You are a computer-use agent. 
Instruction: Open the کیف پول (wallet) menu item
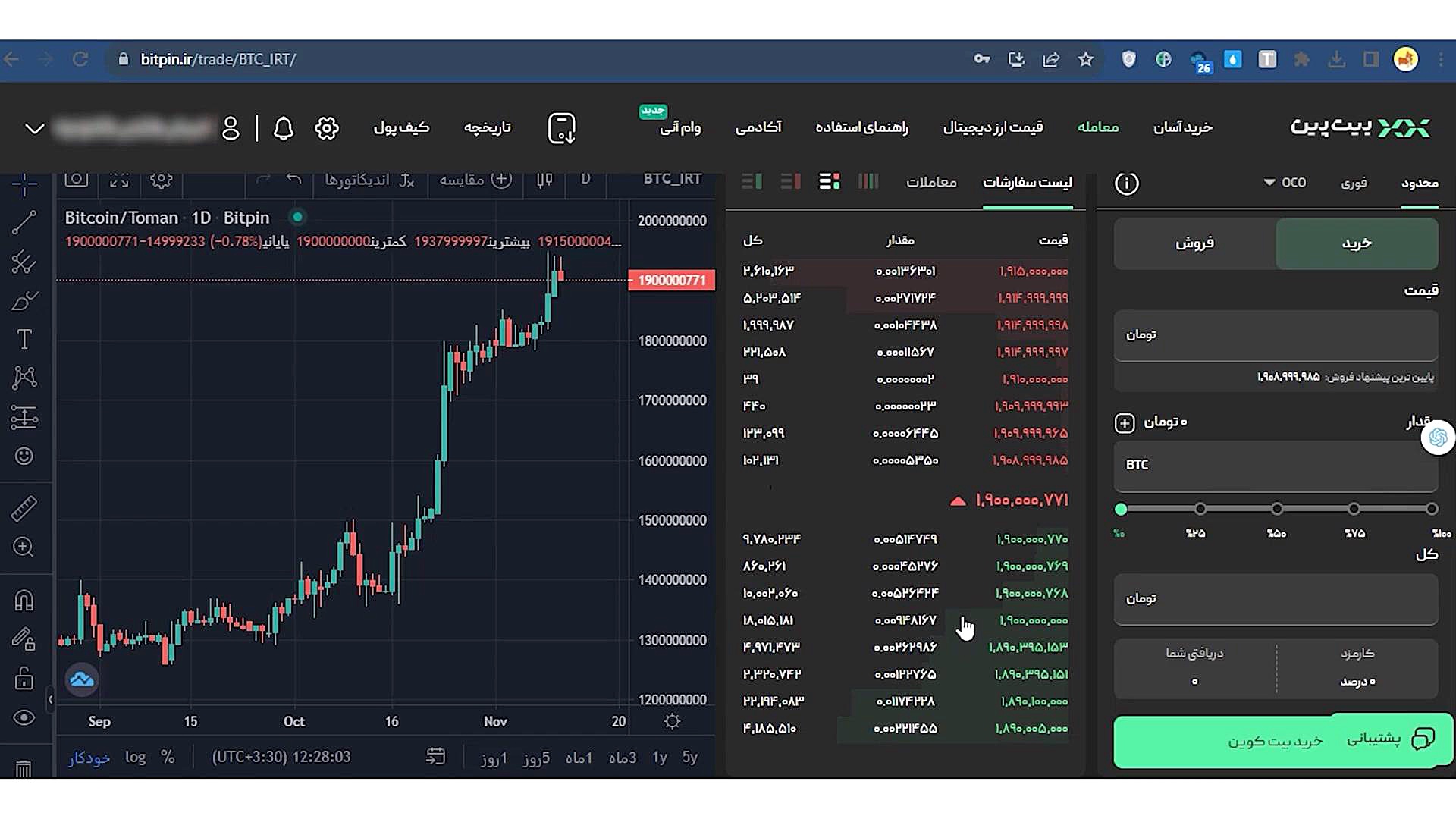click(x=401, y=127)
